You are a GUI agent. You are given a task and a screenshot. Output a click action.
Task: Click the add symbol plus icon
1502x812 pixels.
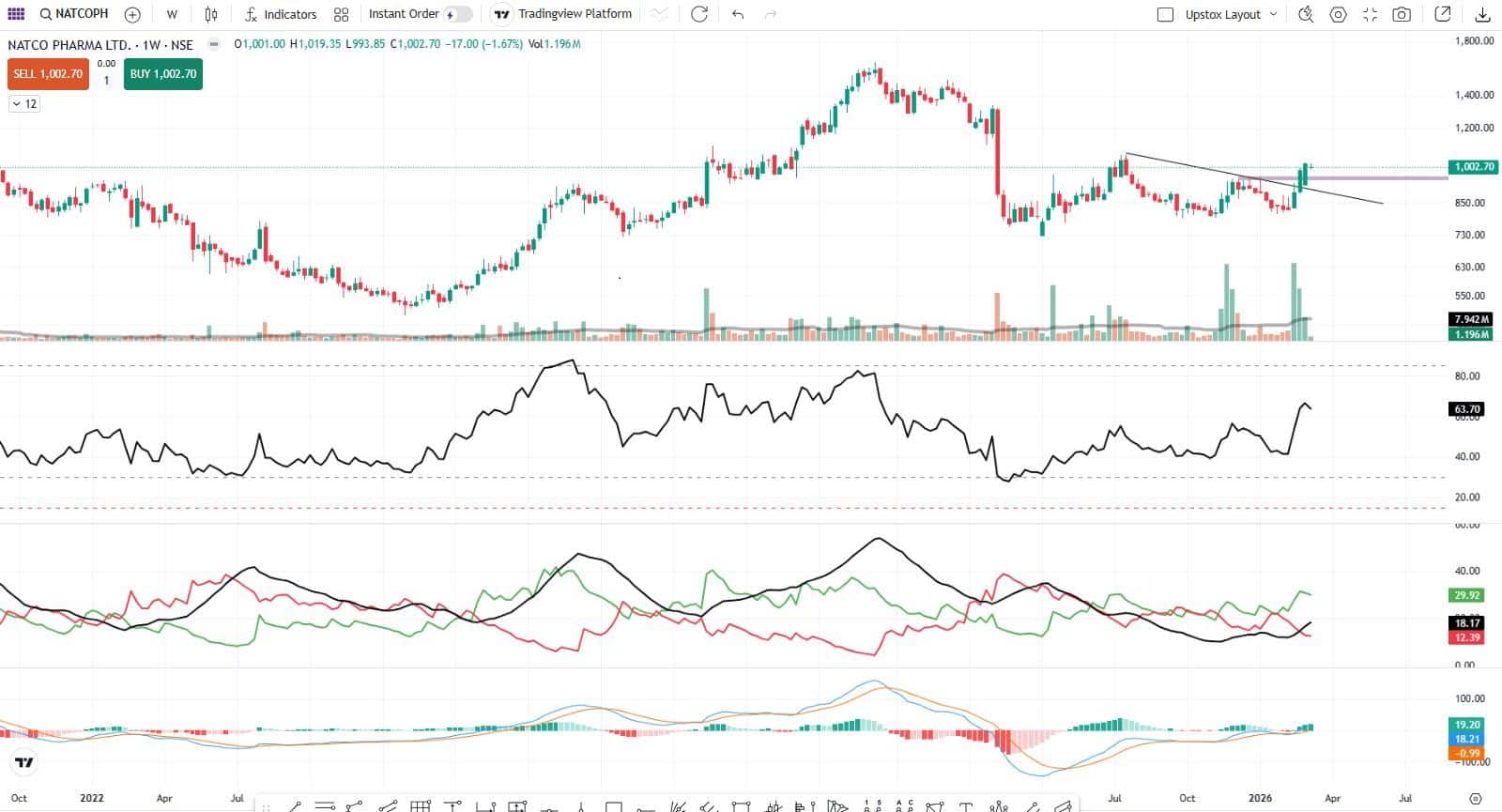tap(132, 14)
